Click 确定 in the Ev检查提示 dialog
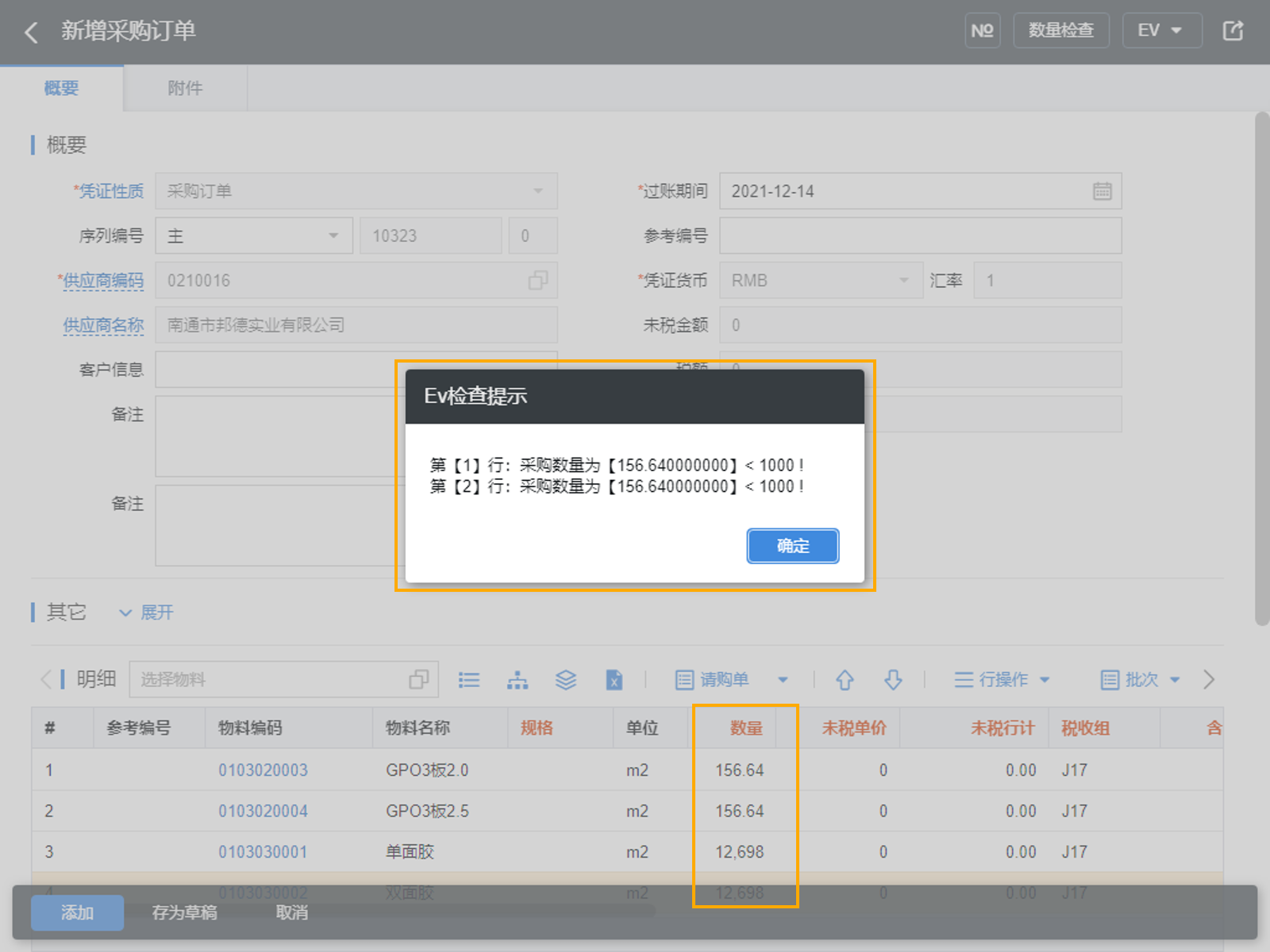Viewport: 1270px width, 952px height. [793, 546]
